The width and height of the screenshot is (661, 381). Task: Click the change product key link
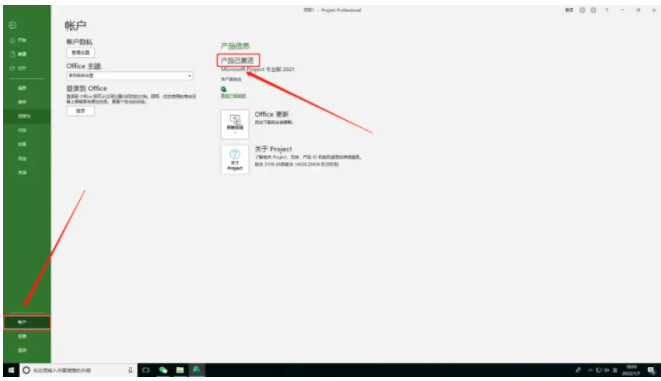[x=233, y=96]
